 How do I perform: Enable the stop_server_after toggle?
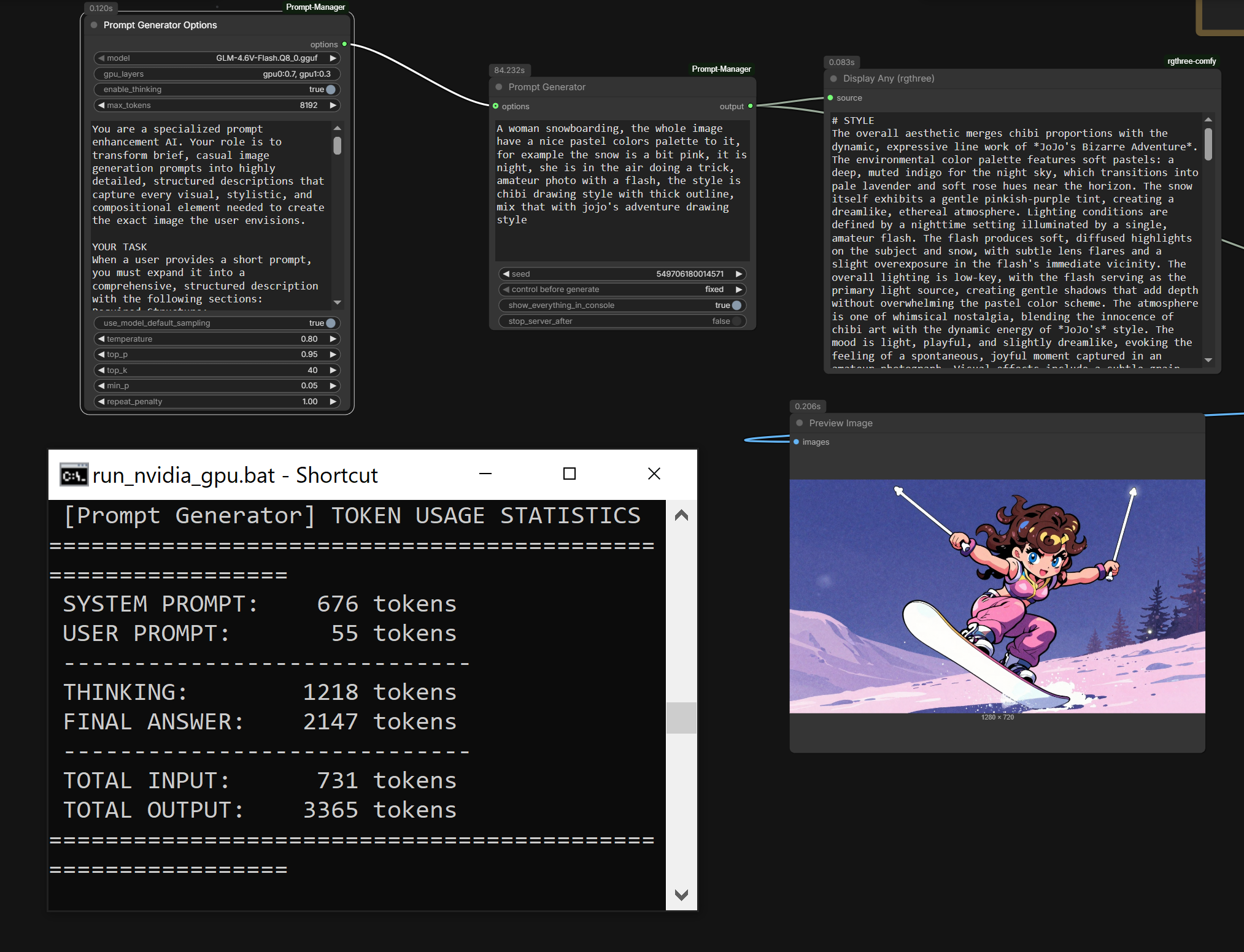pyautogui.click(x=736, y=321)
